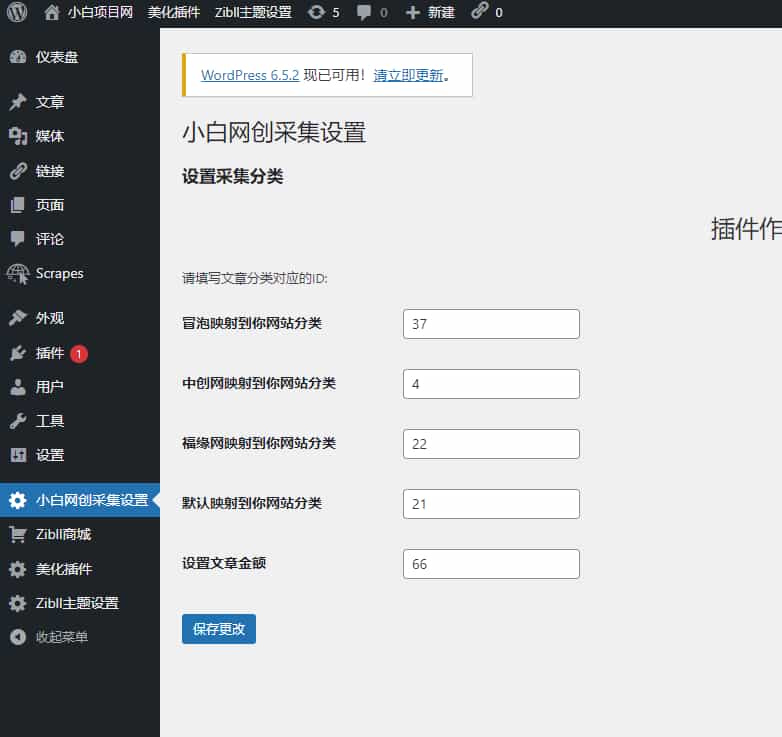Click the WordPress logo icon
The height and width of the screenshot is (737, 782).
[x=17, y=12]
